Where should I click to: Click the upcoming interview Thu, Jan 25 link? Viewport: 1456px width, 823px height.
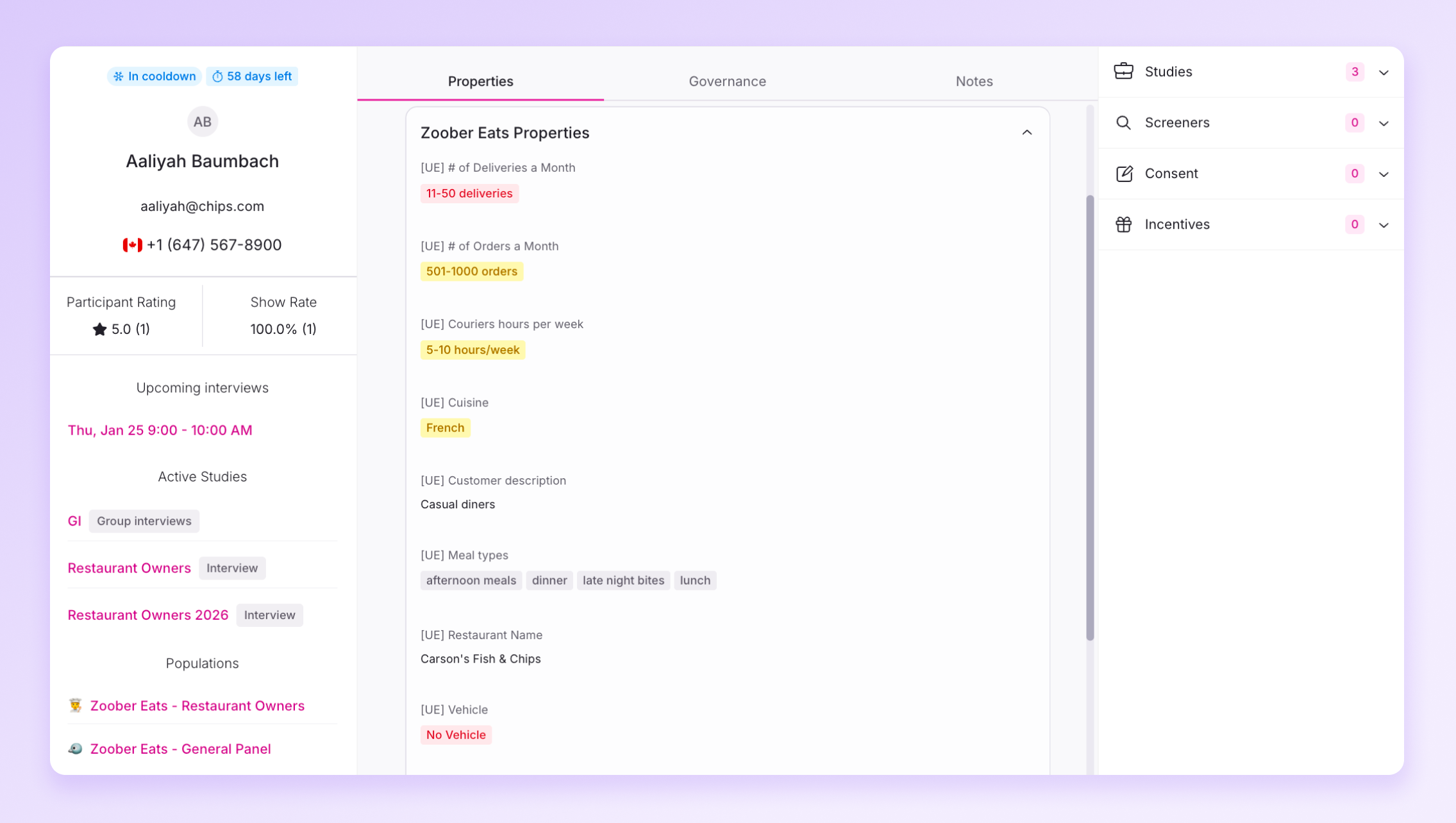[x=160, y=430]
